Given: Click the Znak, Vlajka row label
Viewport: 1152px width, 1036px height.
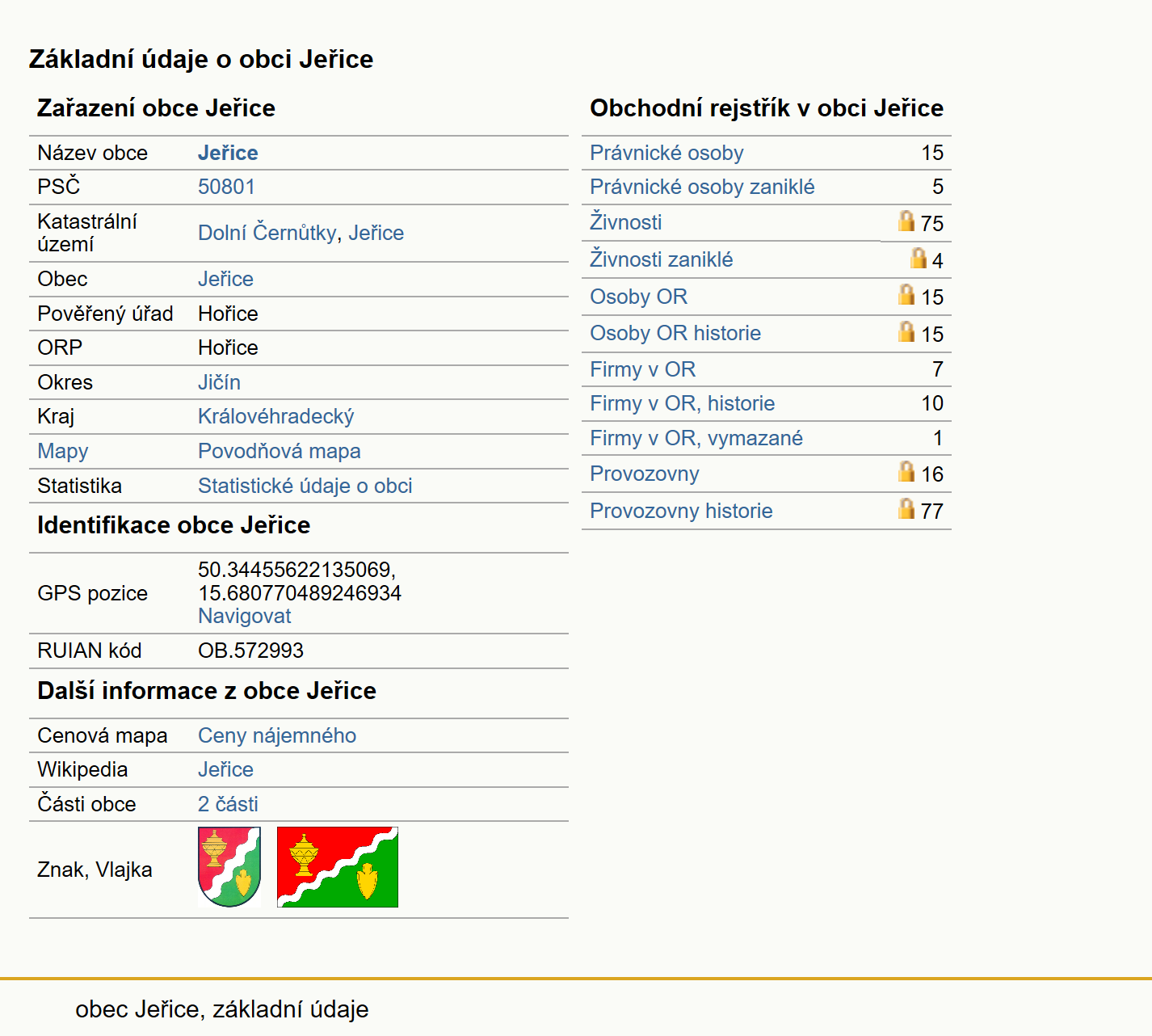Looking at the screenshot, I should [95, 870].
